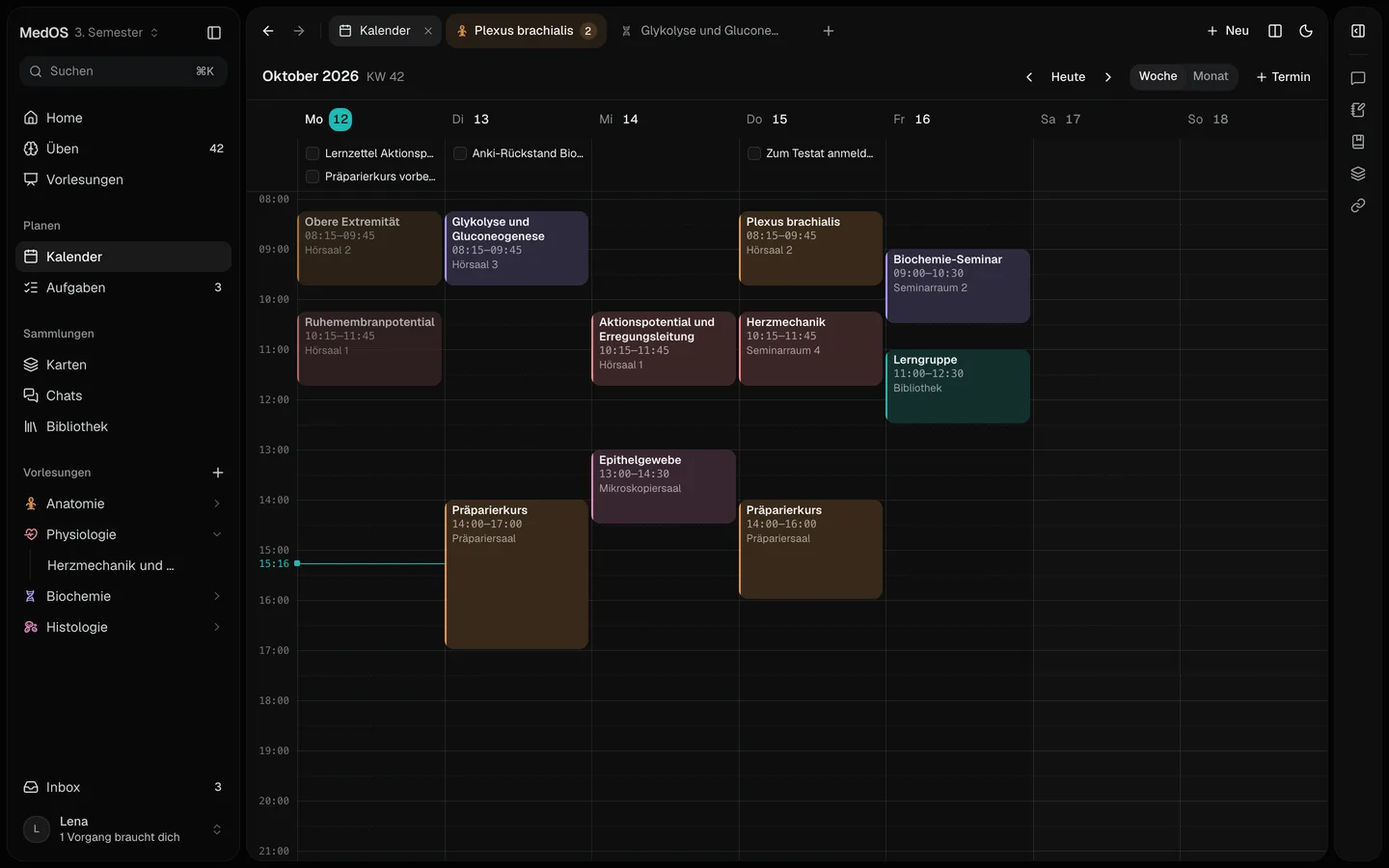Check the Zum Testat anmeld... task
This screenshot has height=868, width=1389.
coord(754,153)
